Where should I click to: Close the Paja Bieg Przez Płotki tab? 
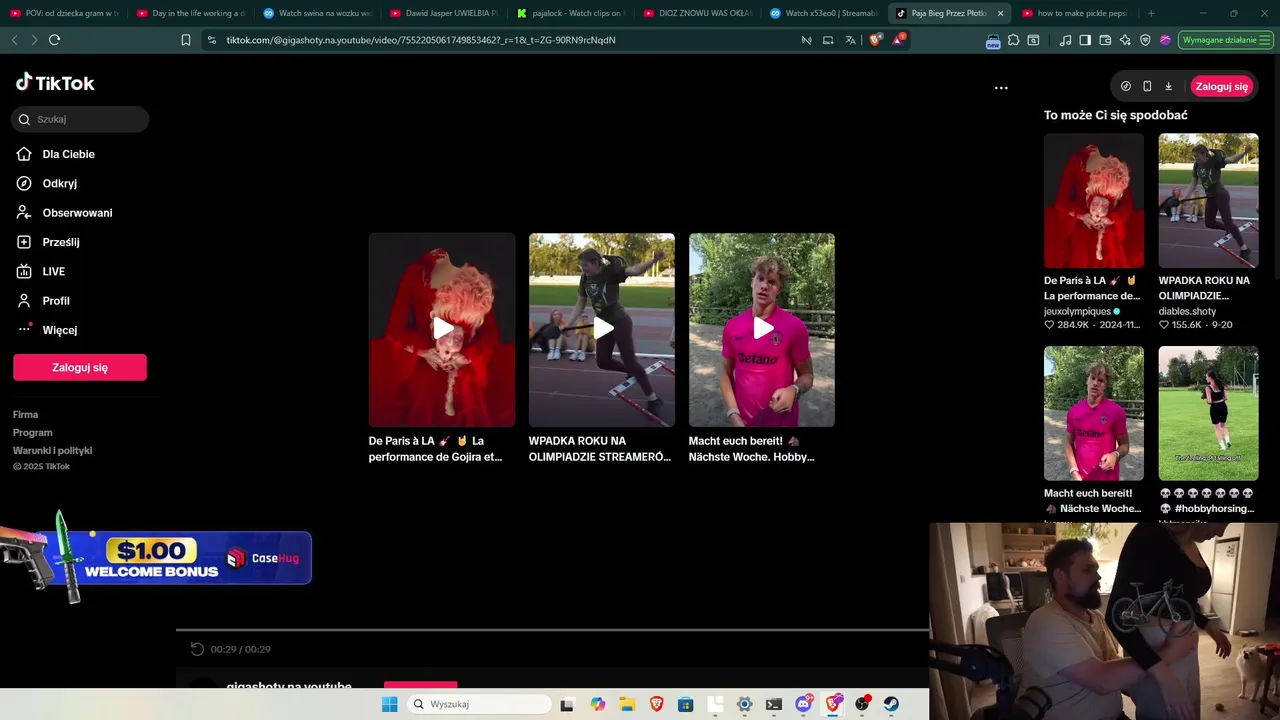pos(1000,13)
